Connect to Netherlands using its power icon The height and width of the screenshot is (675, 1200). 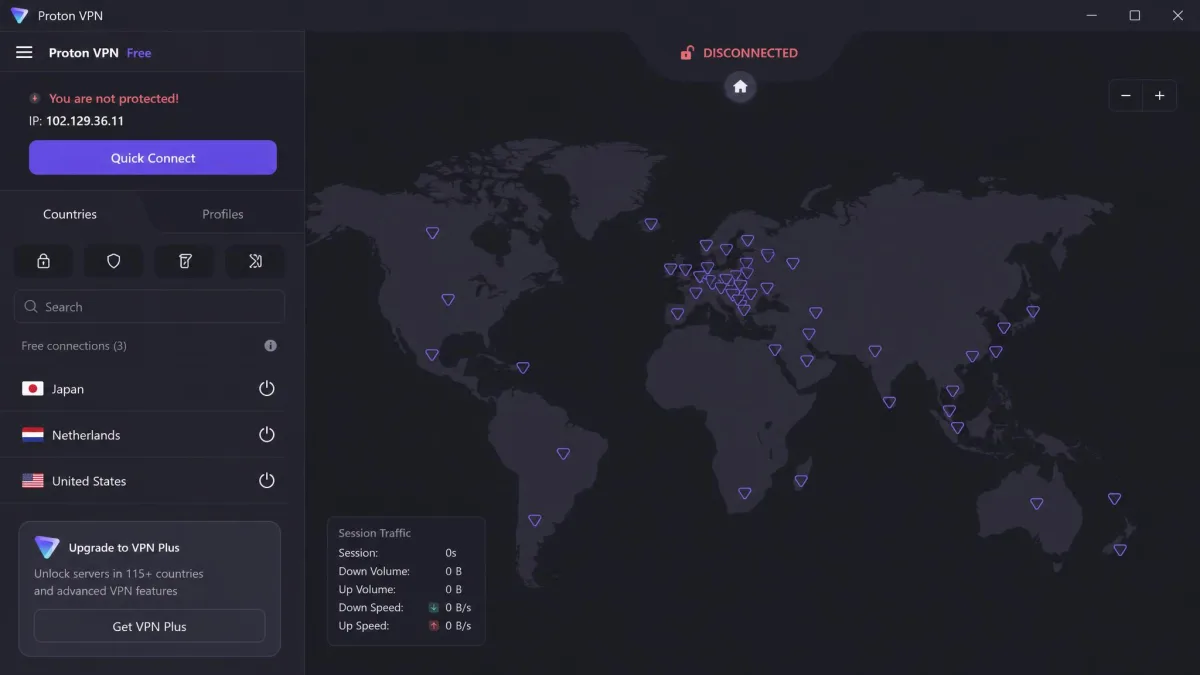click(266, 435)
